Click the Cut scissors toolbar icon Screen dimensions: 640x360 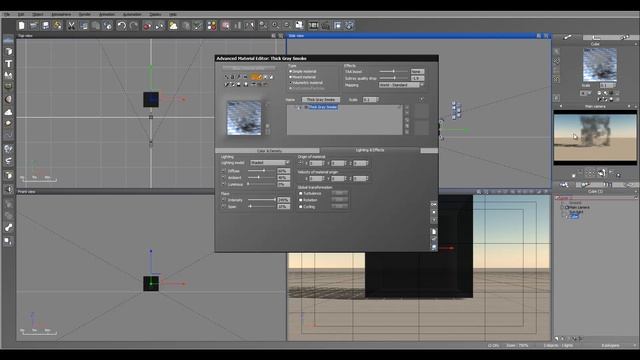coord(71,25)
